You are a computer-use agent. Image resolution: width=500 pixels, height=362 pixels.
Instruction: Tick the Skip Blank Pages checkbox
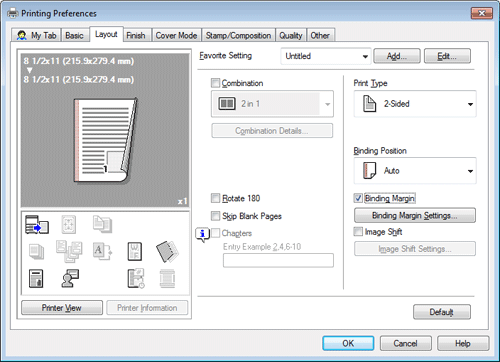pos(216,216)
